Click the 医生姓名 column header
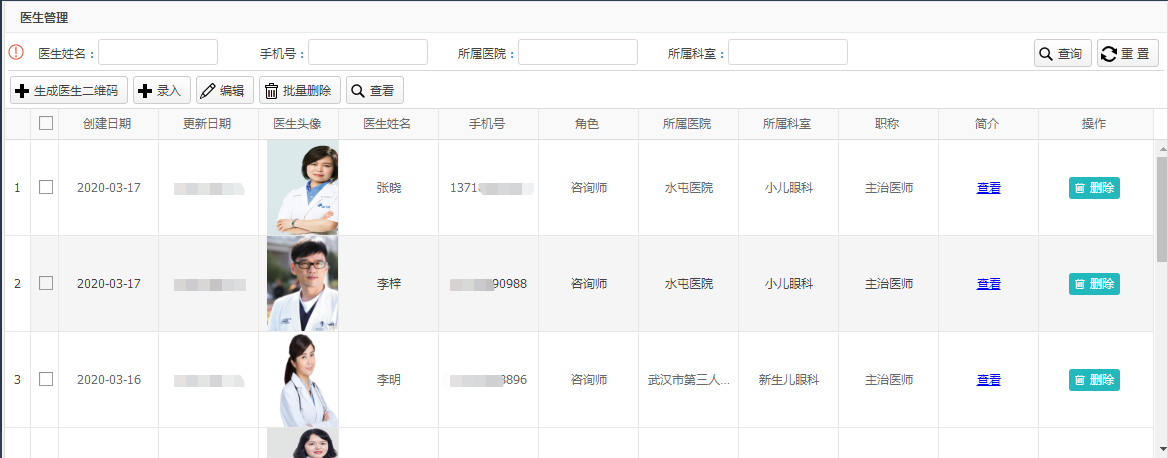1168x458 pixels. click(x=388, y=124)
